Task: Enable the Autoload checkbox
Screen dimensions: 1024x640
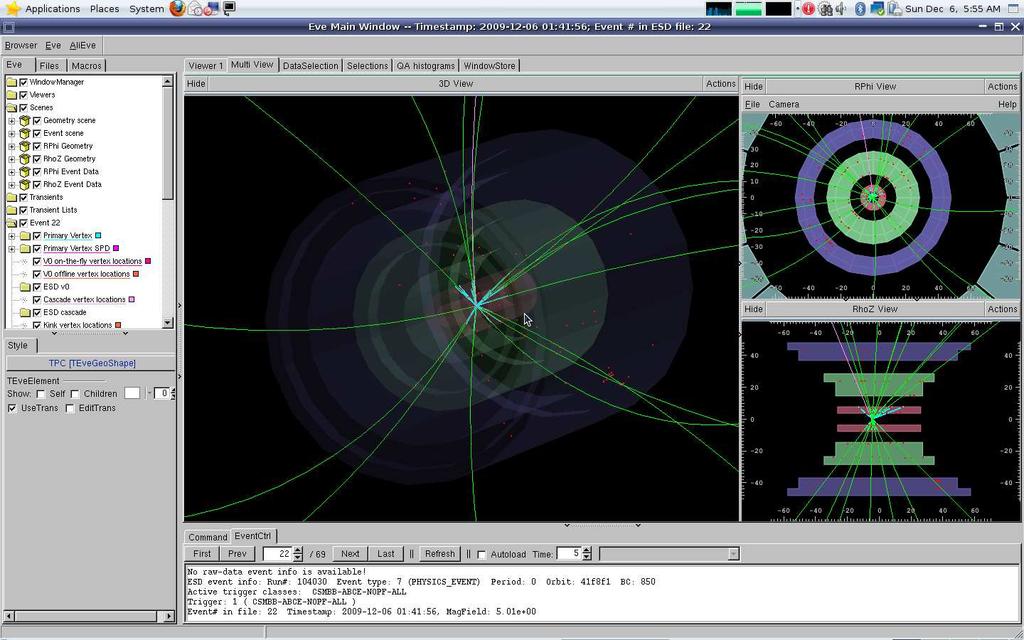Action: pyautogui.click(x=481, y=554)
